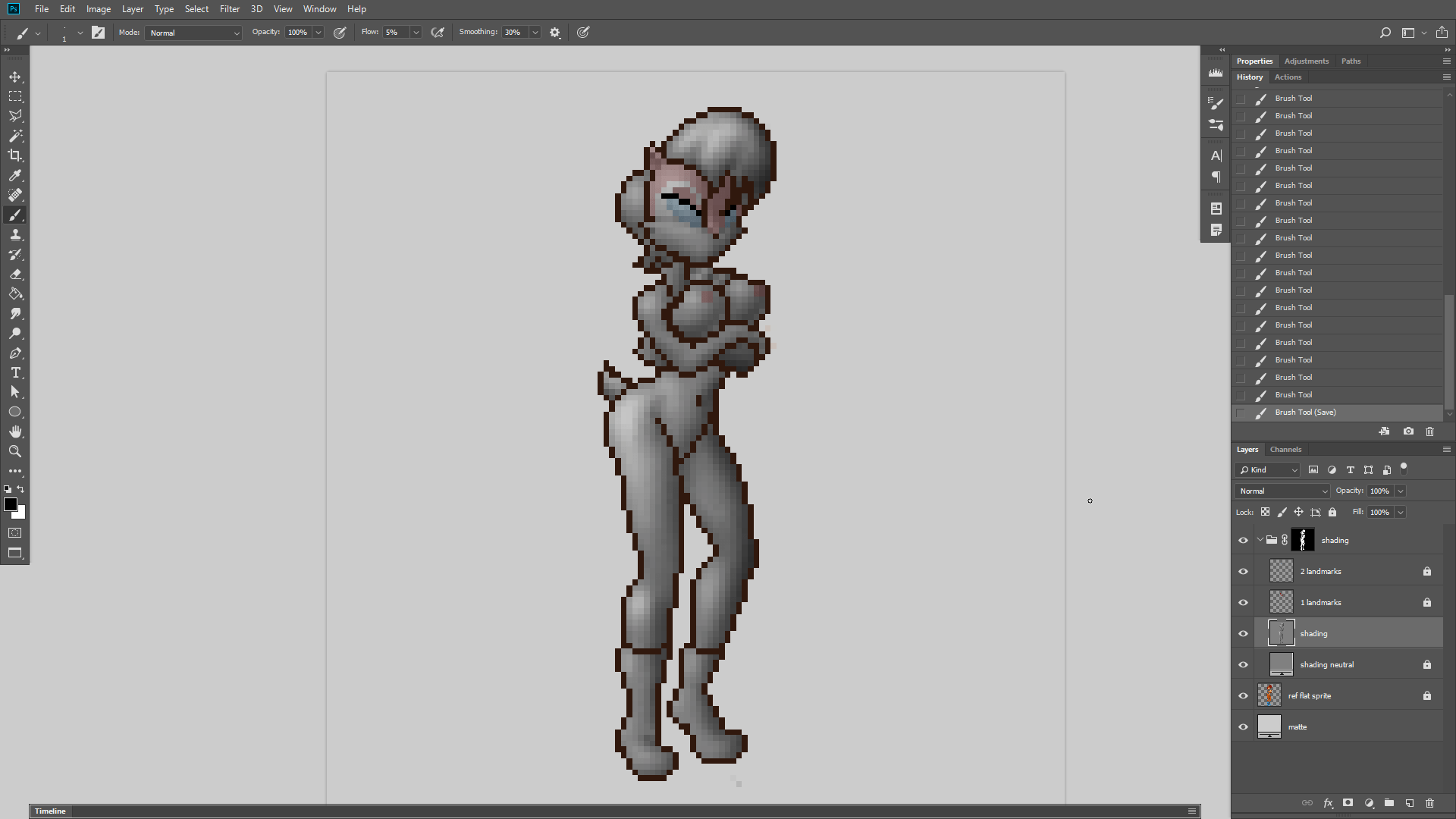This screenshot has width=1456, height=819.
Task: Collapse the shading layer group
Action: tap(1260, 540)
